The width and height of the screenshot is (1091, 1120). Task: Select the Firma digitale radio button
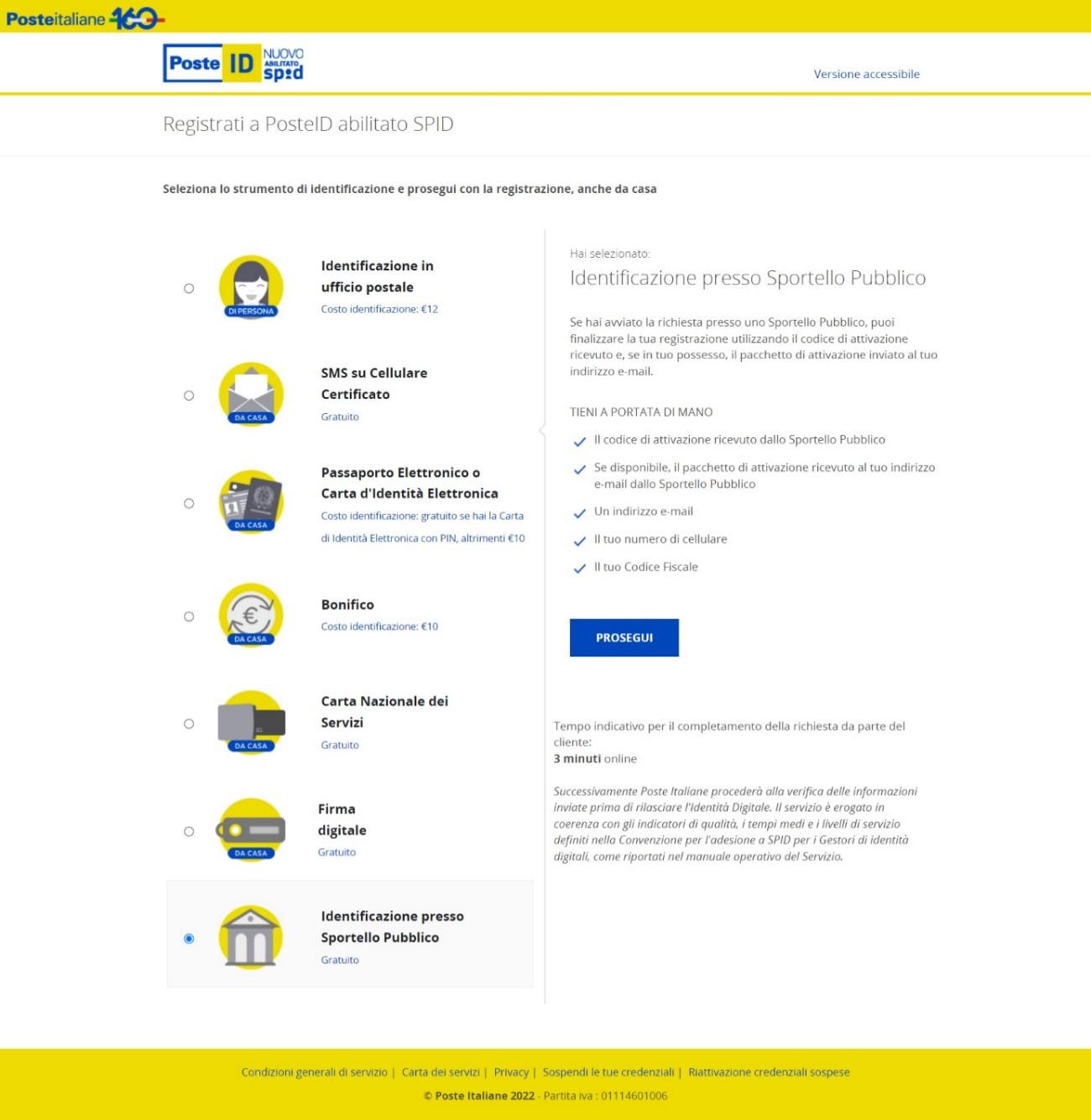coord(189,831)
